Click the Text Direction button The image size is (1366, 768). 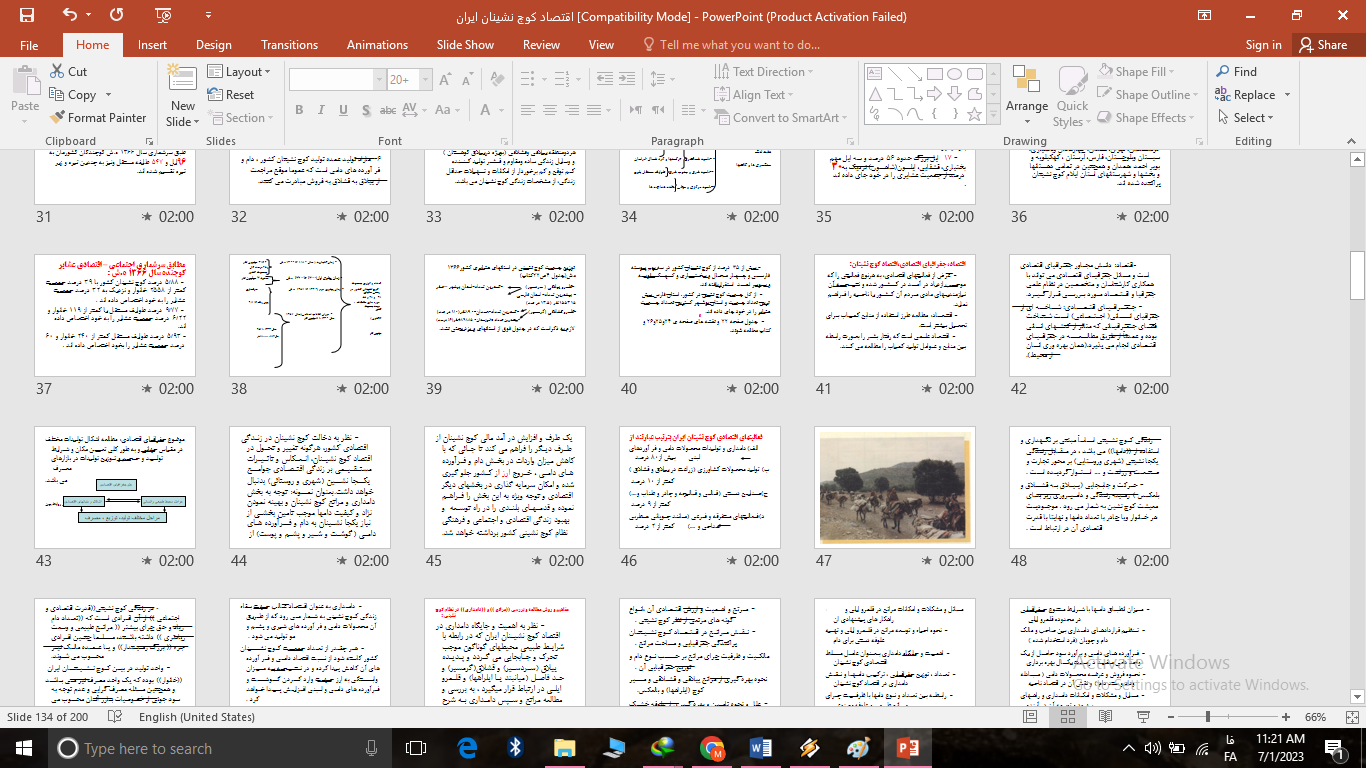(764, 72)
